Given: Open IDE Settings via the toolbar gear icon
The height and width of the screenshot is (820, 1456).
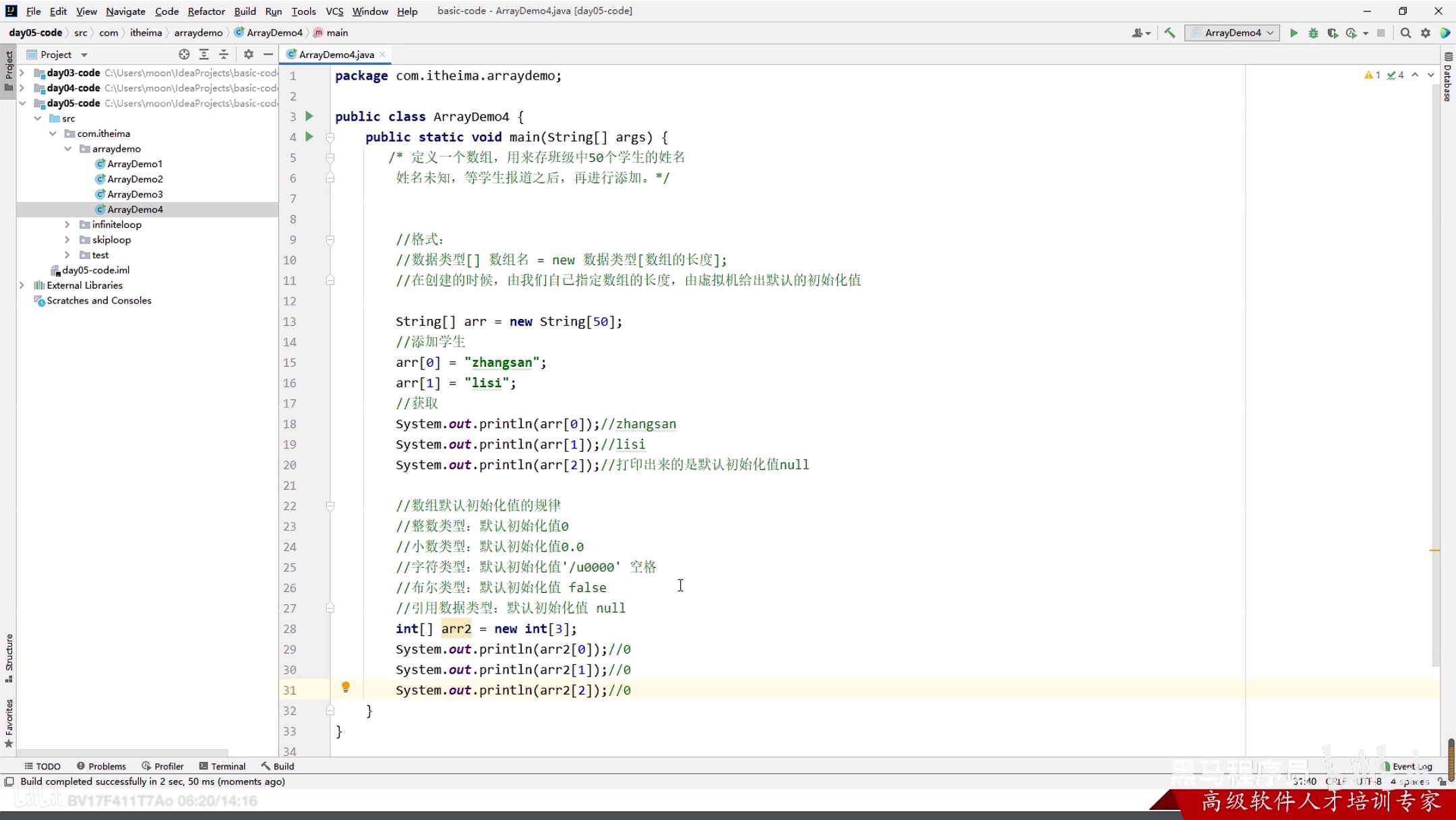Looking at the screenshot, I should tap(1426, 32).
